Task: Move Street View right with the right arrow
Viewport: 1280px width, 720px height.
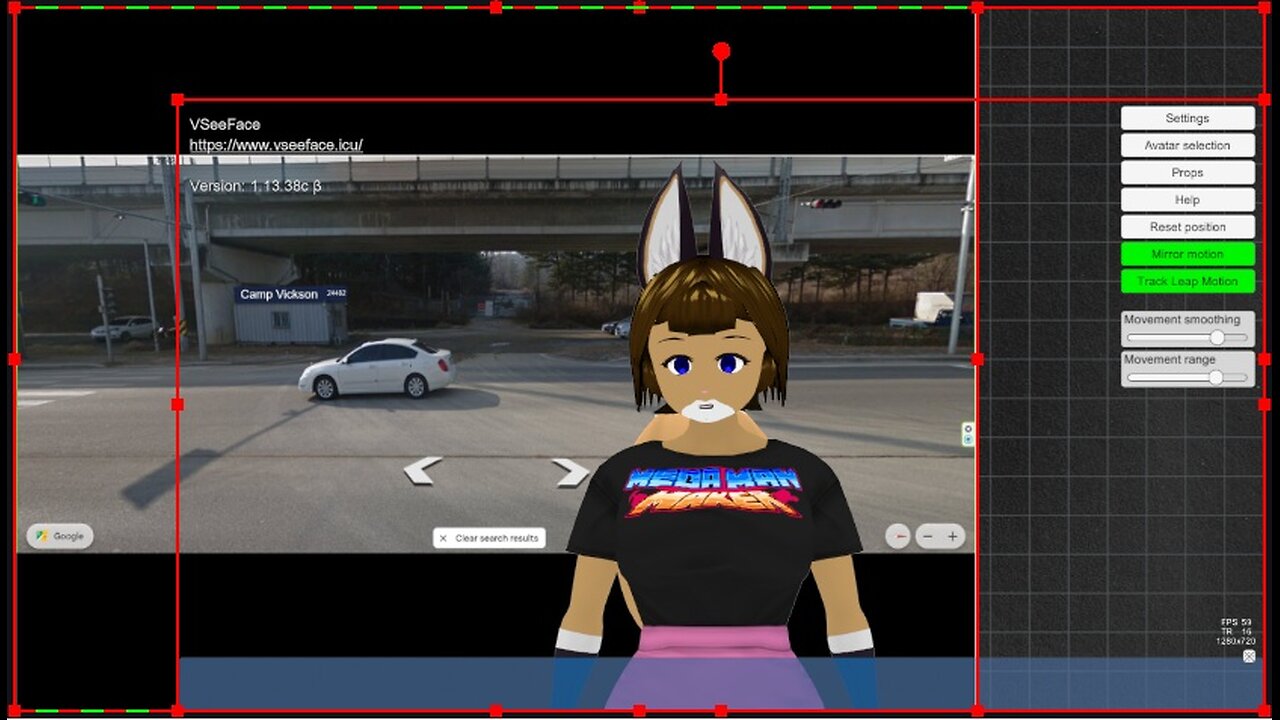Action: click(x=571, y=472)
